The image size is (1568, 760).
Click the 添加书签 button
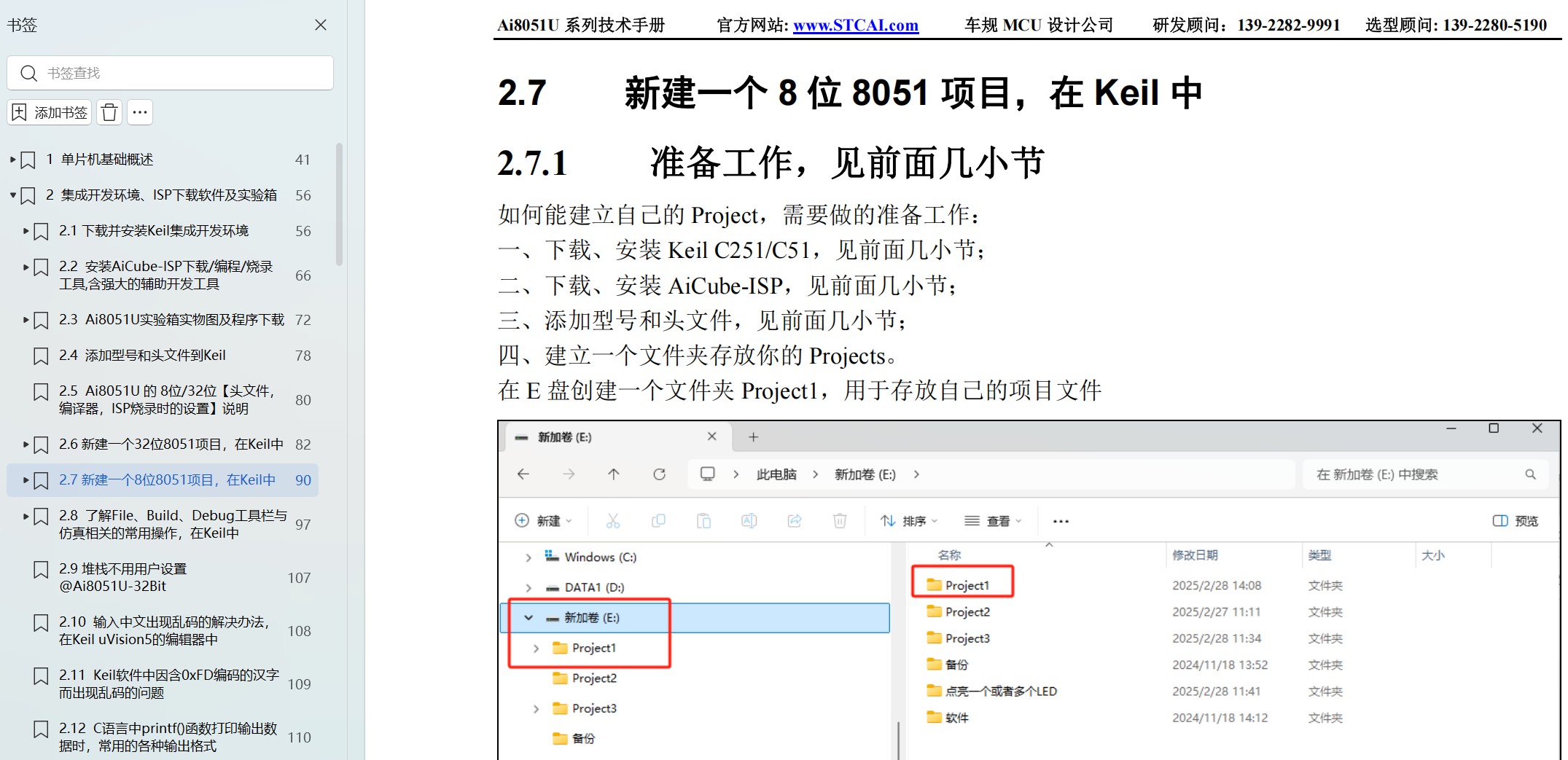[50, 112]
